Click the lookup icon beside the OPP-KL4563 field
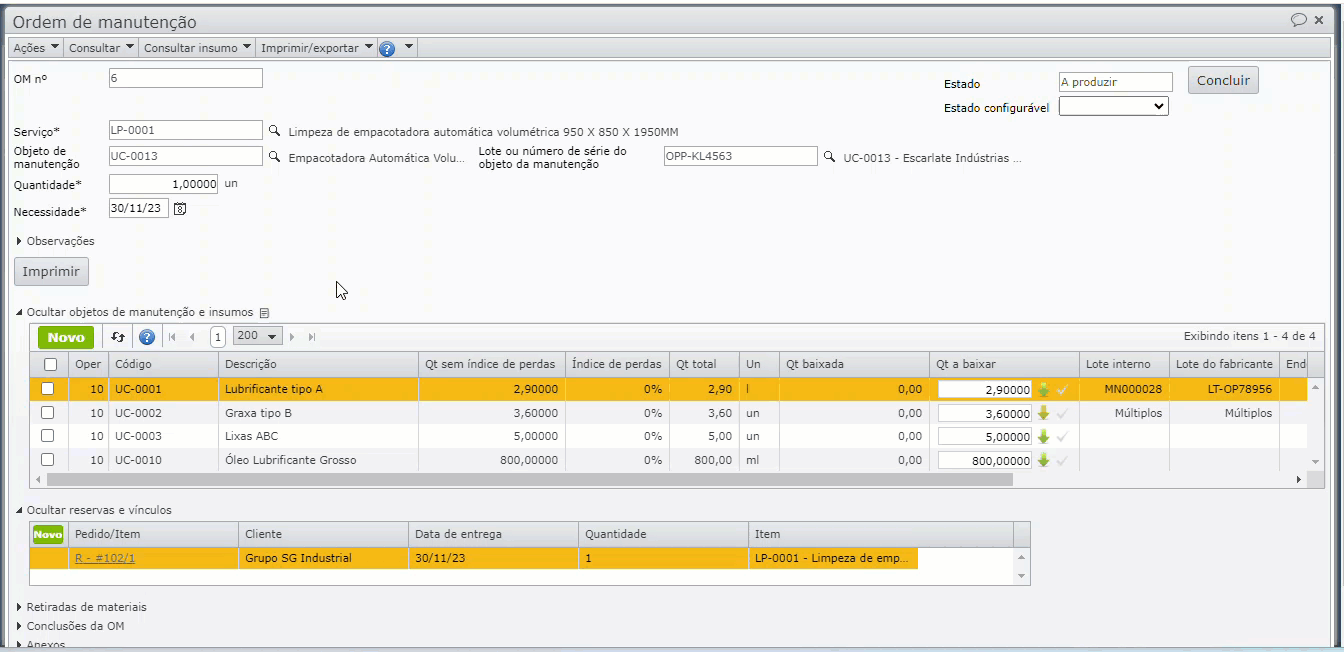The height and width of the screenshot is (652, 1344). coord(829,157)
